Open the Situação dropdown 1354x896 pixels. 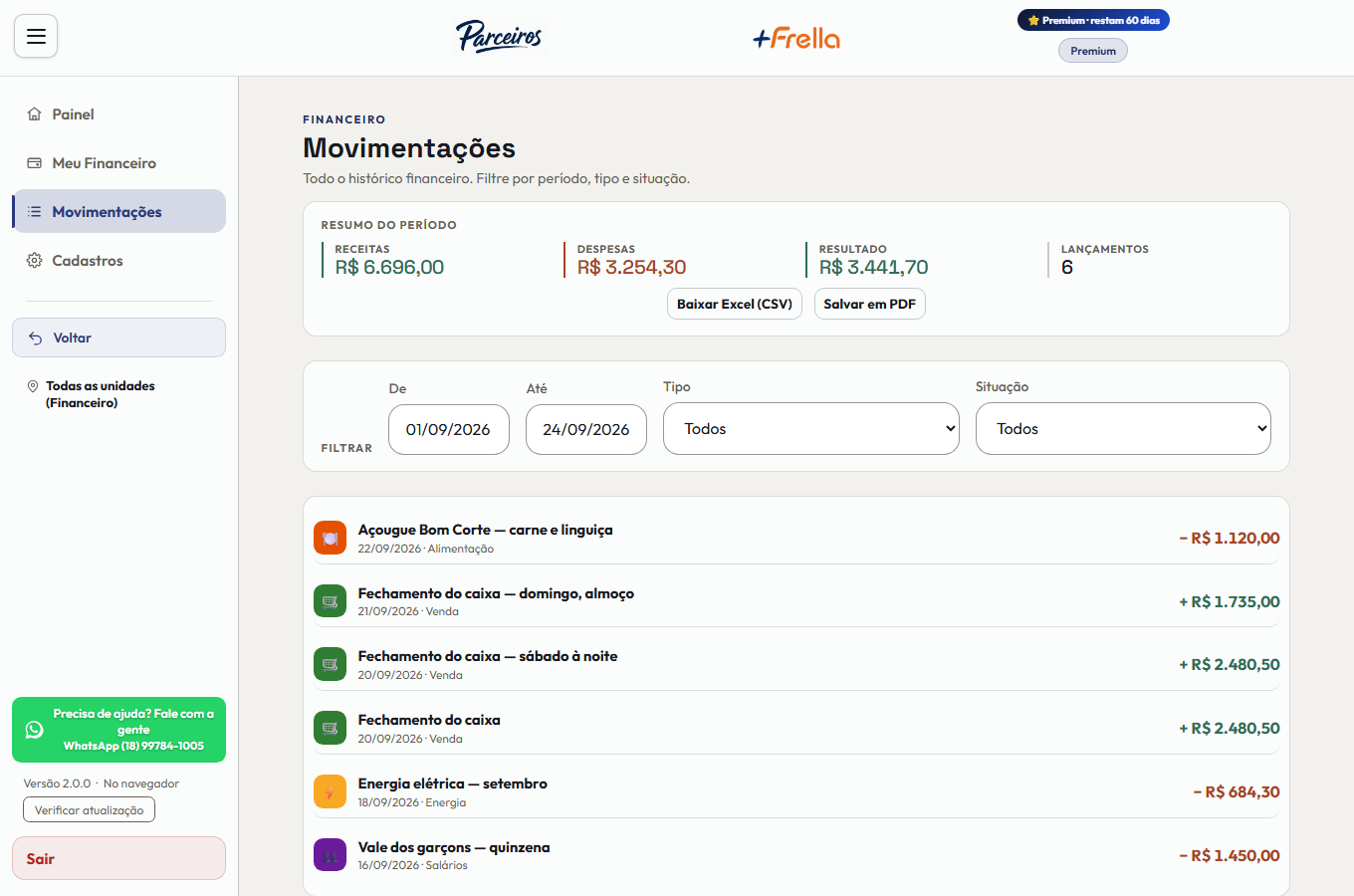pos(1123,429)
